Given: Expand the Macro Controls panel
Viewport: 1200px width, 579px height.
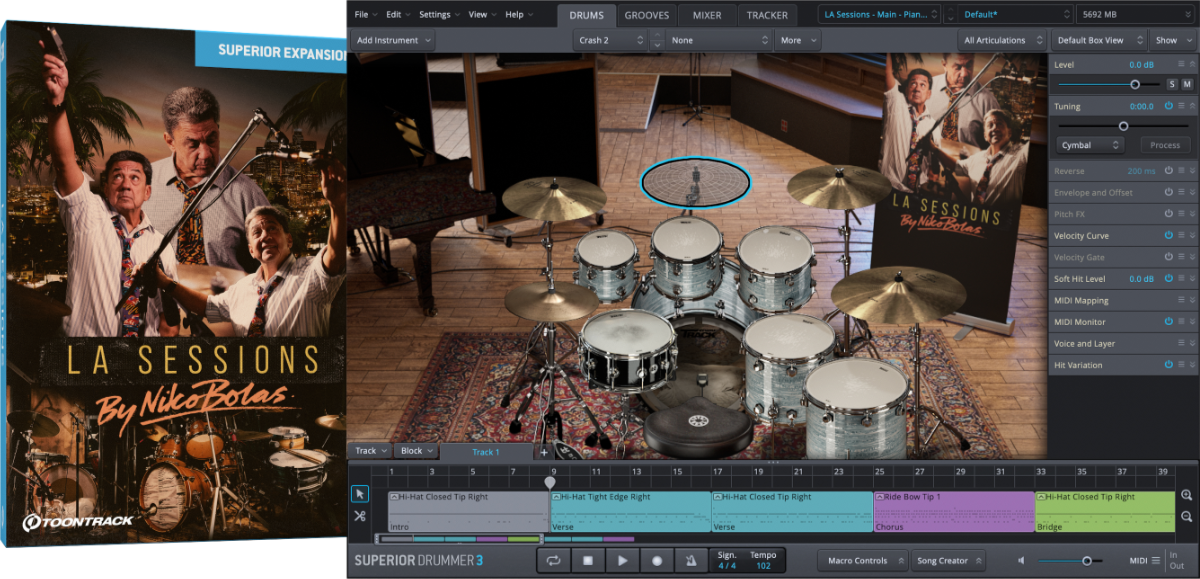Looking at the screenshot, I should click(863, 561).
